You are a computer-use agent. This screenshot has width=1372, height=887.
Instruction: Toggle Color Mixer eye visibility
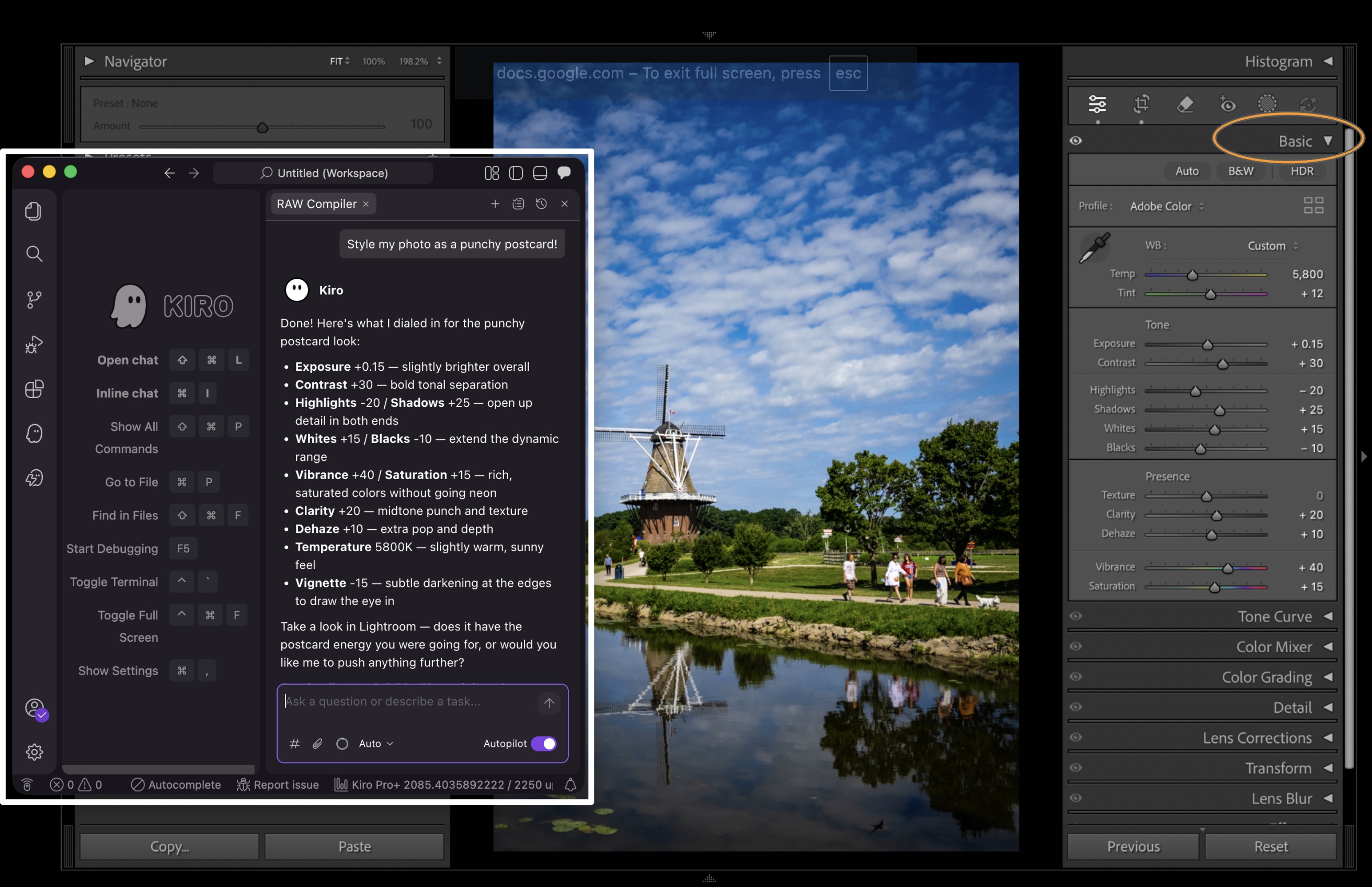tap(1076, 646)
